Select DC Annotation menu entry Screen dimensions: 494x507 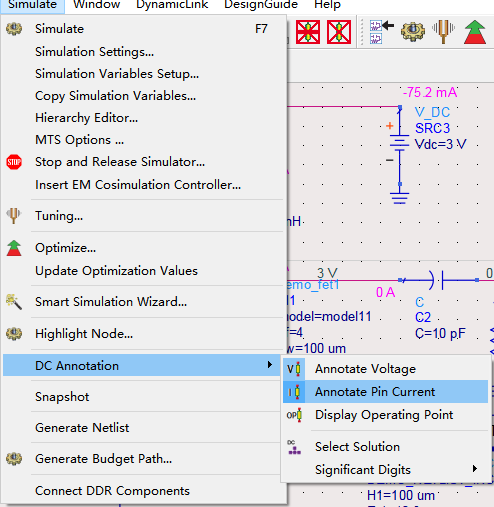pos(142,365)
